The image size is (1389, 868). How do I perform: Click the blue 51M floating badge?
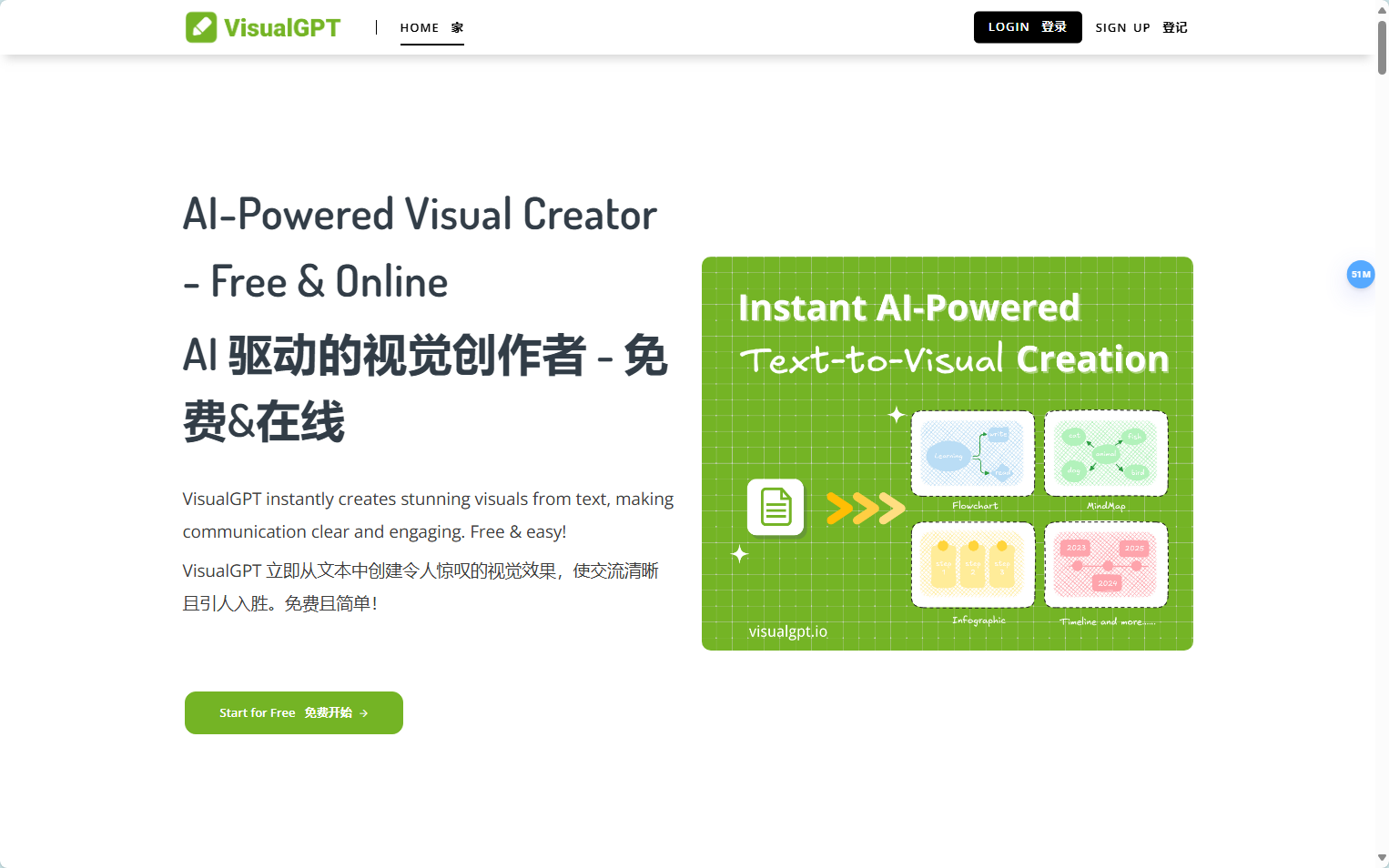coord(1361,274)
